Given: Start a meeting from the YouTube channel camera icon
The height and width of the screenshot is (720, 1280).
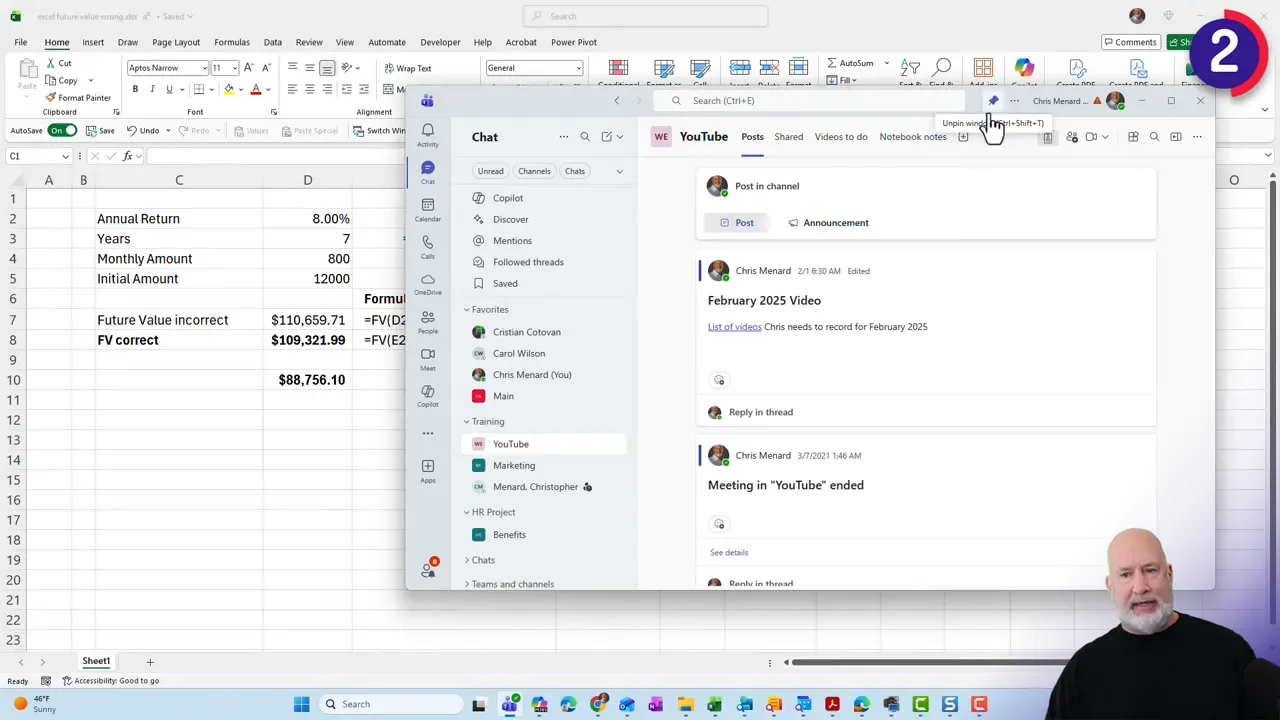Looking at the screenshot, I should 1090,136.
